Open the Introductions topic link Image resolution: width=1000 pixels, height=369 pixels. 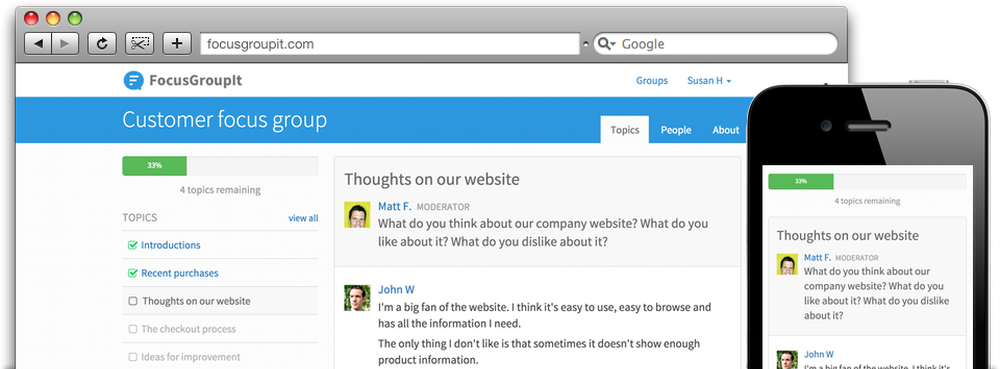tap(170, 245)
